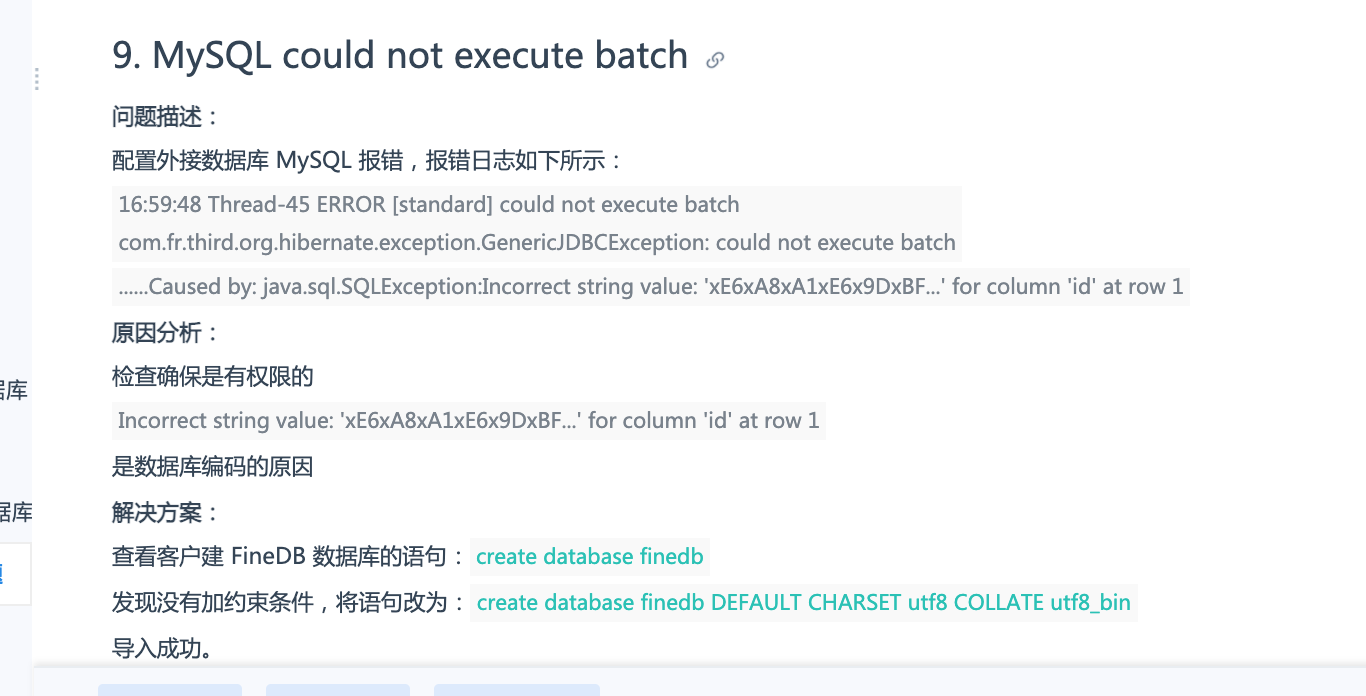Select the heading '9. MySQL could not execute batch'
Image resolution: width=1366 pixels, height=696 pixels.
point(400,55)
